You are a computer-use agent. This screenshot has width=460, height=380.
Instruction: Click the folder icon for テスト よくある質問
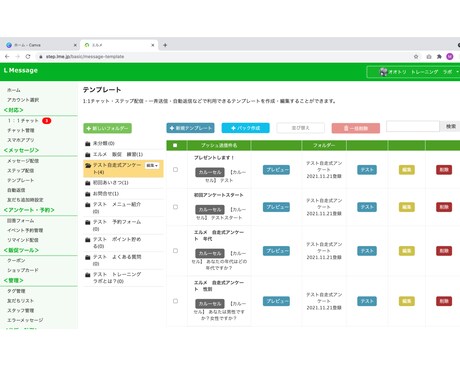tap(88, 258)
